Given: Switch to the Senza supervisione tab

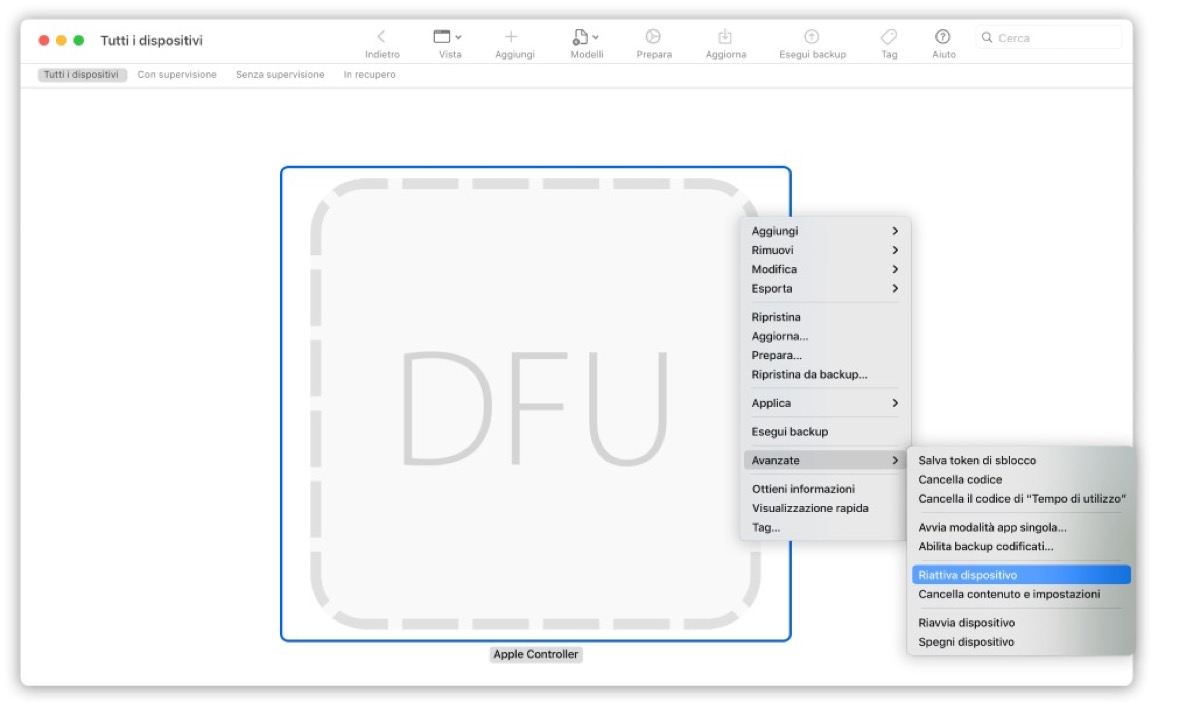Looking at the screenshot, I should coord(280,75).
